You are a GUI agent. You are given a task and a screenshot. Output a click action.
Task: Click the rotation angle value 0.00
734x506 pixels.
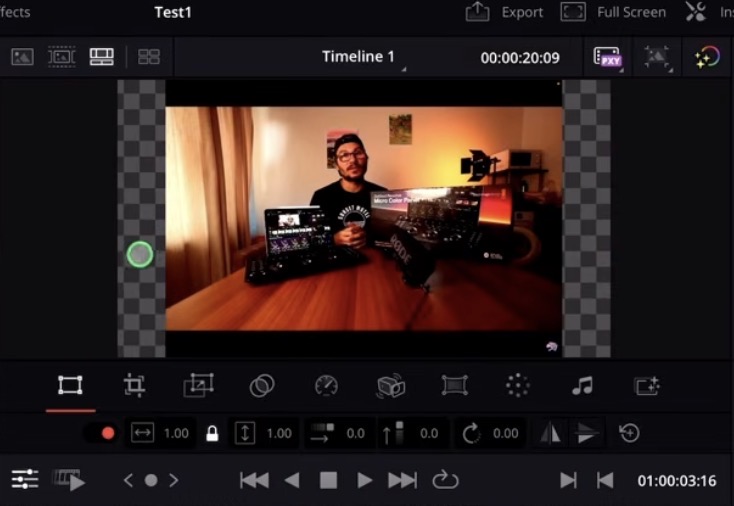click(506, 433)
